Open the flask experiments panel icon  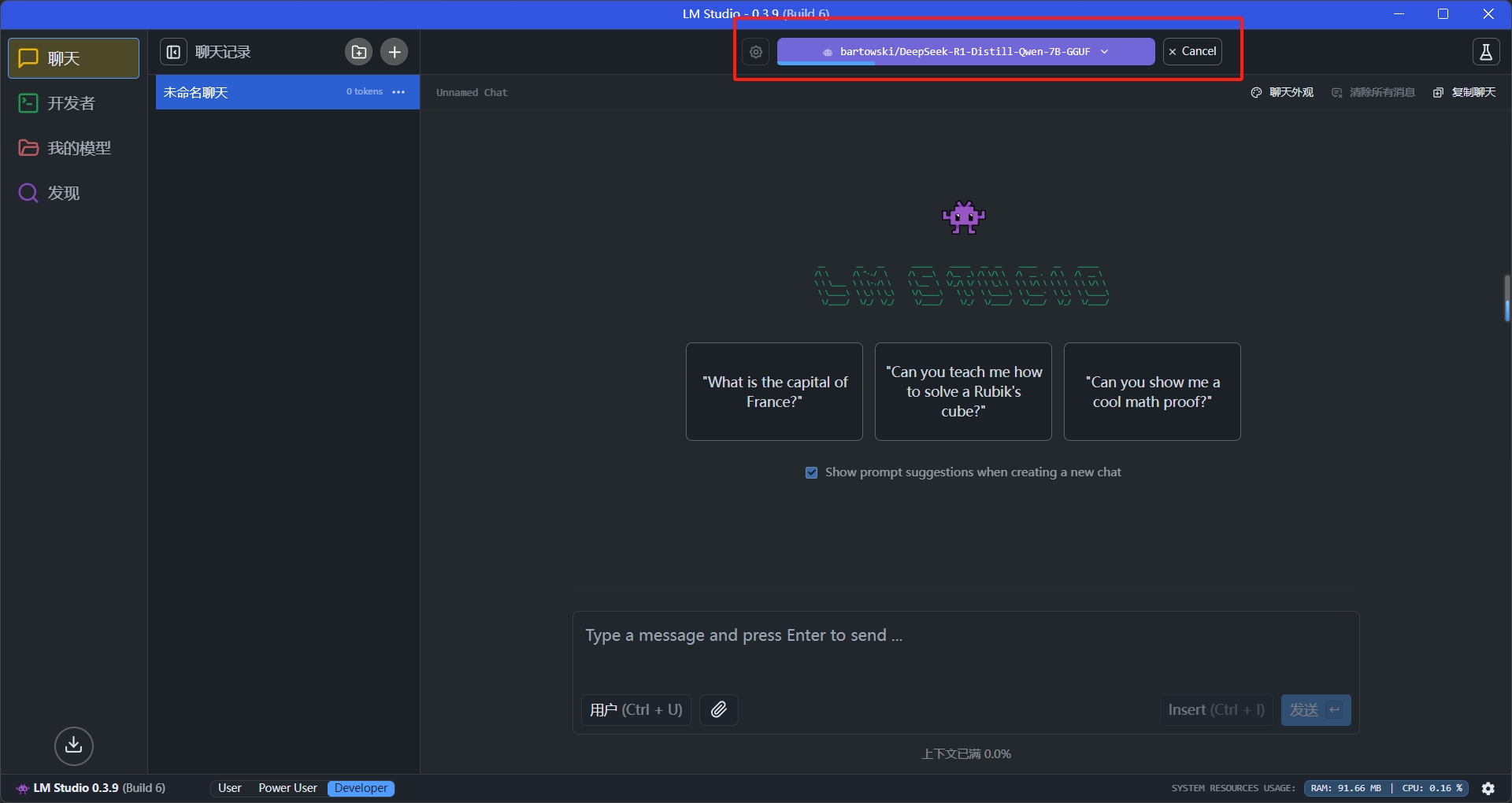pos(1486,52)
